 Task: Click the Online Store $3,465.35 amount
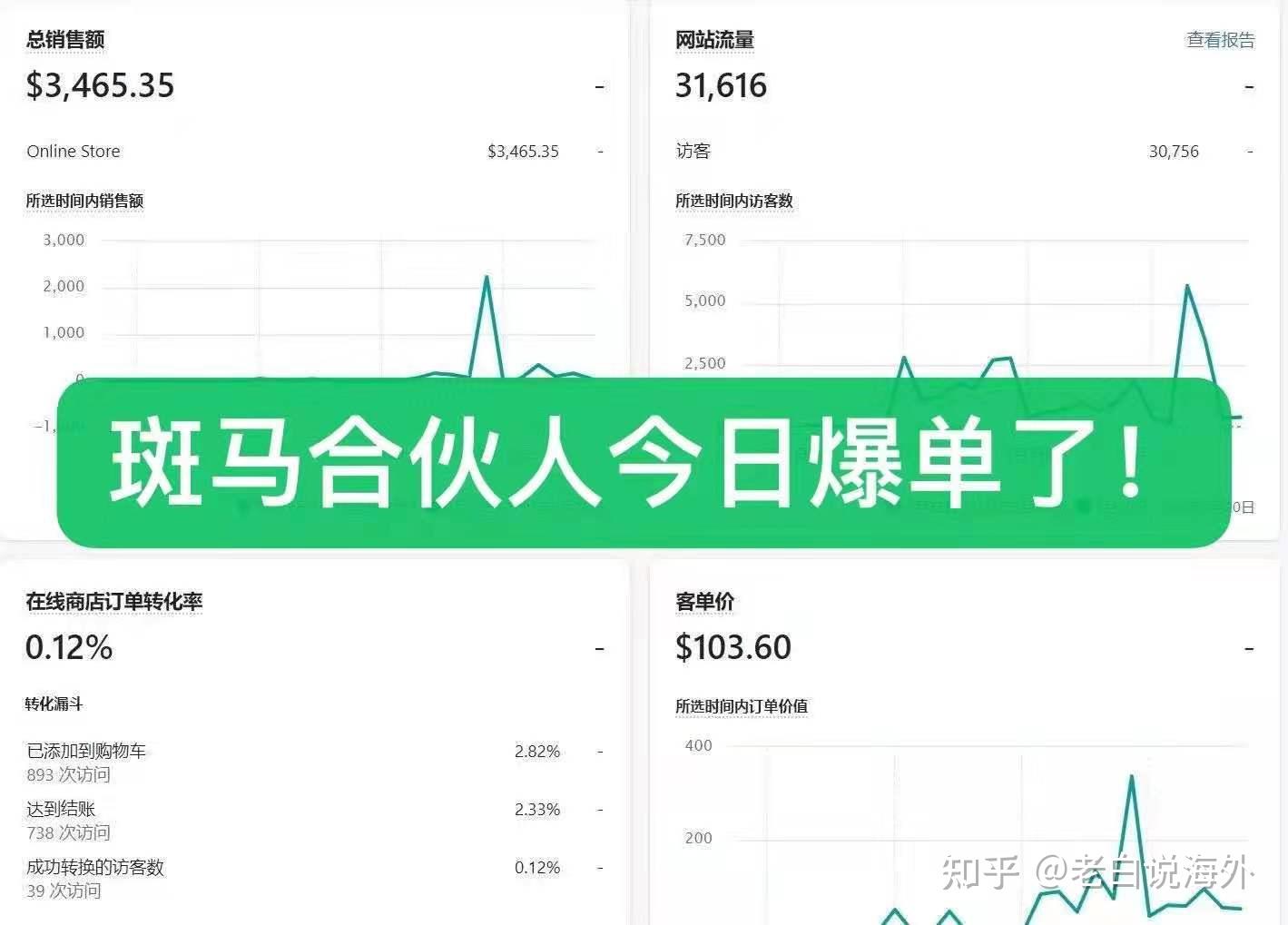pyautogui.click(x=523, y=152)
